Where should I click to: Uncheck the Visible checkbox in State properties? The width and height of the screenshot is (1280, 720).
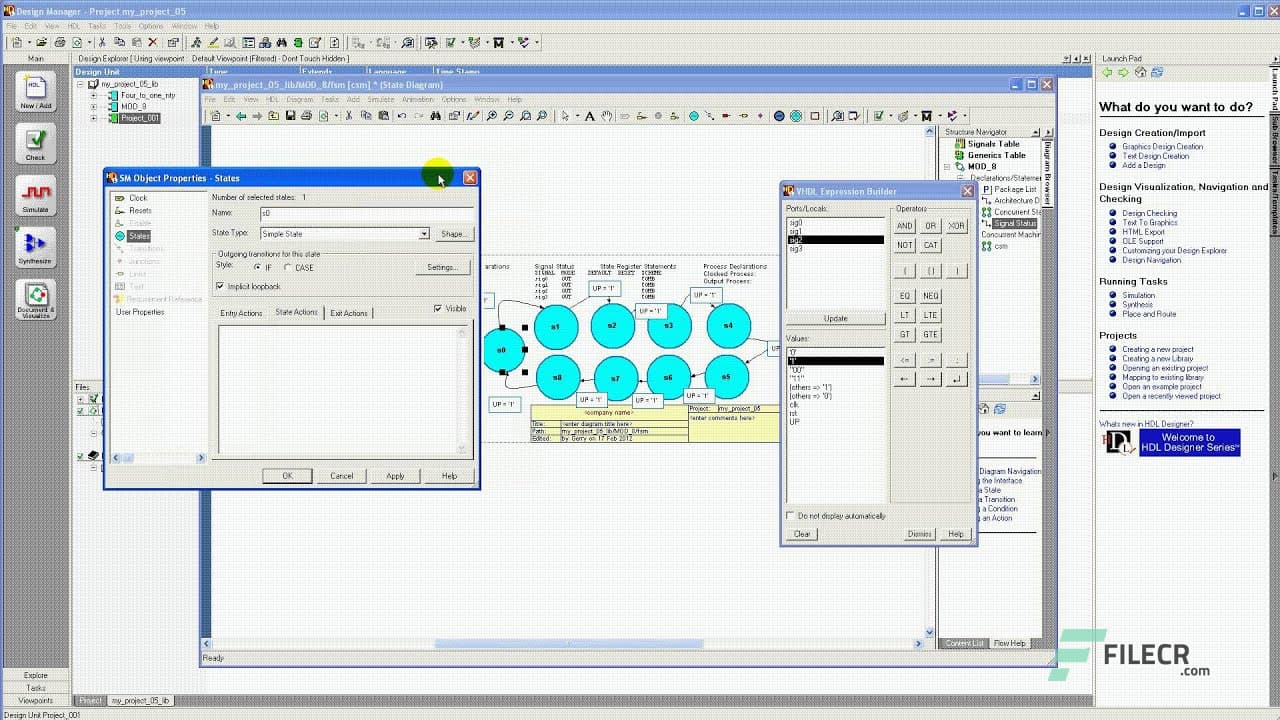click(x=438, y=308)
